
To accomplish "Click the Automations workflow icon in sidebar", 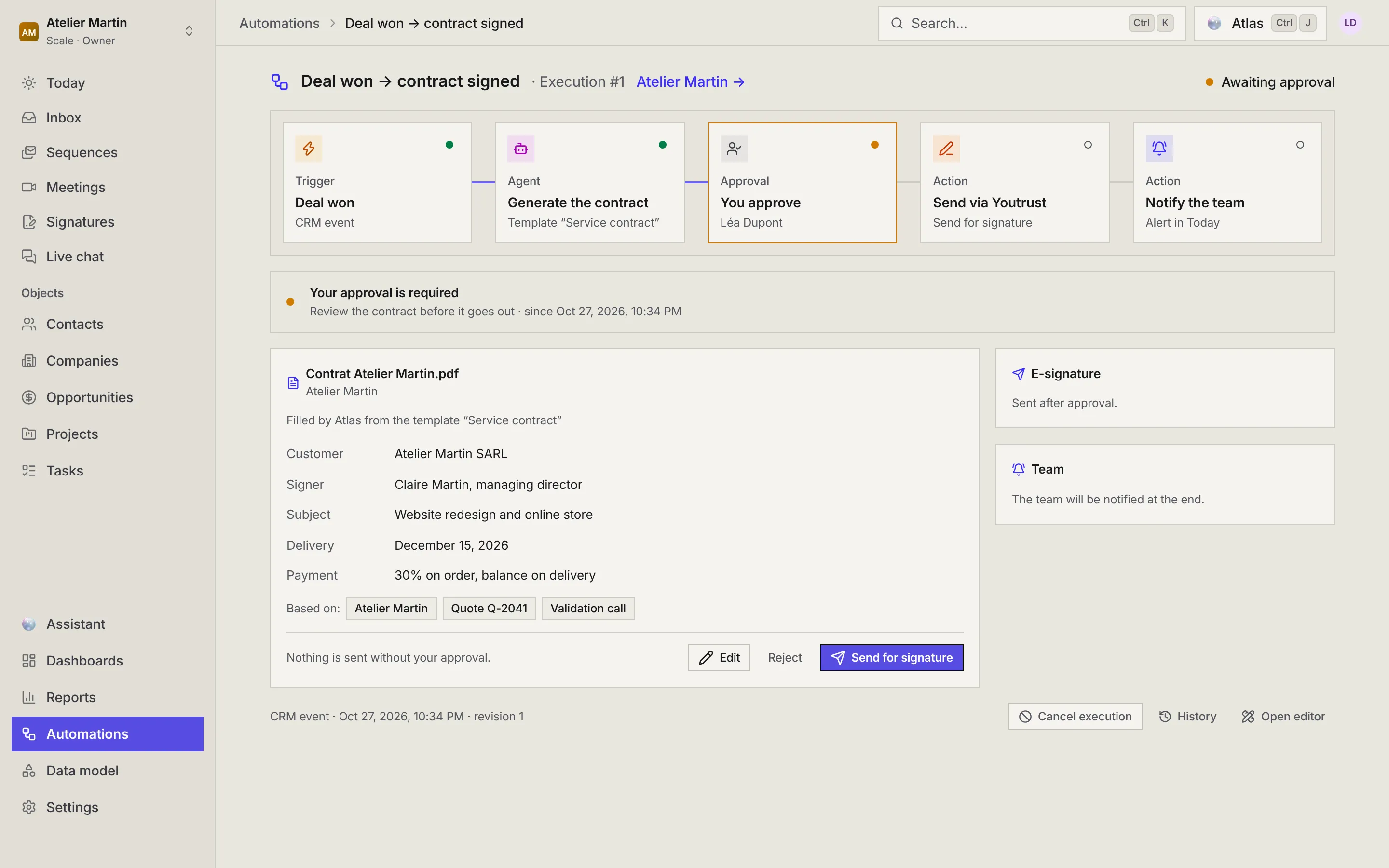I will coord(29,733).
